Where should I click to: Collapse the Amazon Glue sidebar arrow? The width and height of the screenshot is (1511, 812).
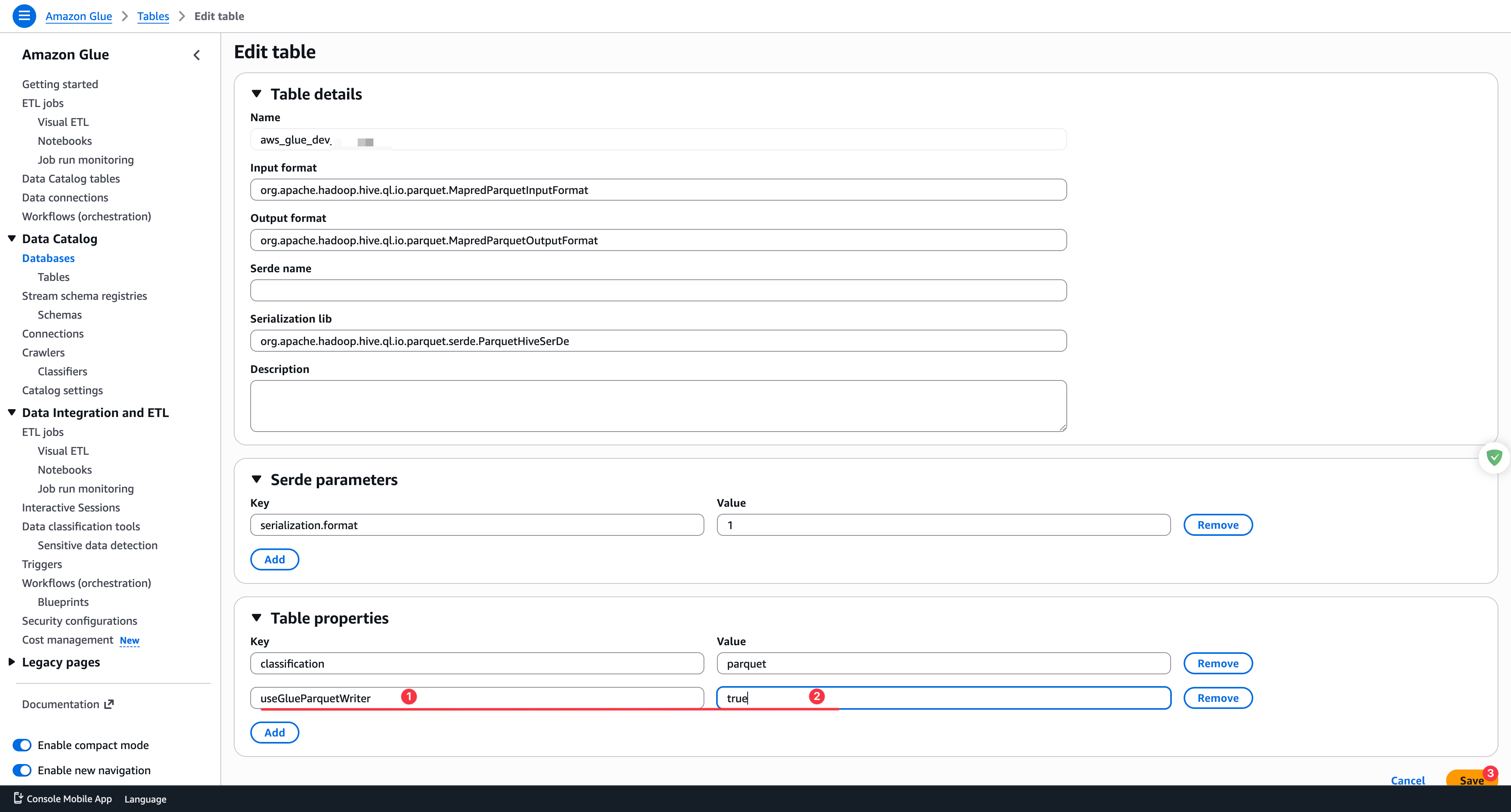click(x=196, y=55)
